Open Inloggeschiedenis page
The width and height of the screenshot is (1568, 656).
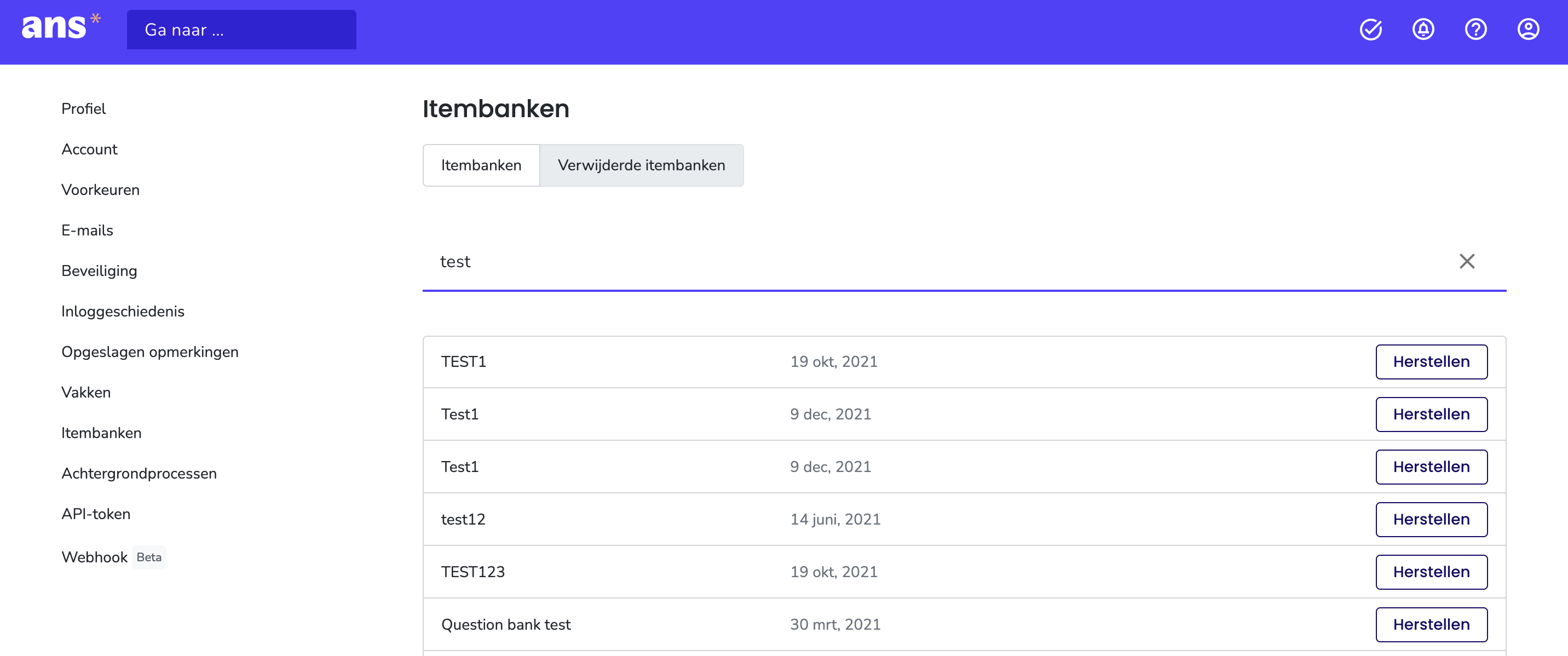(123, 311)
